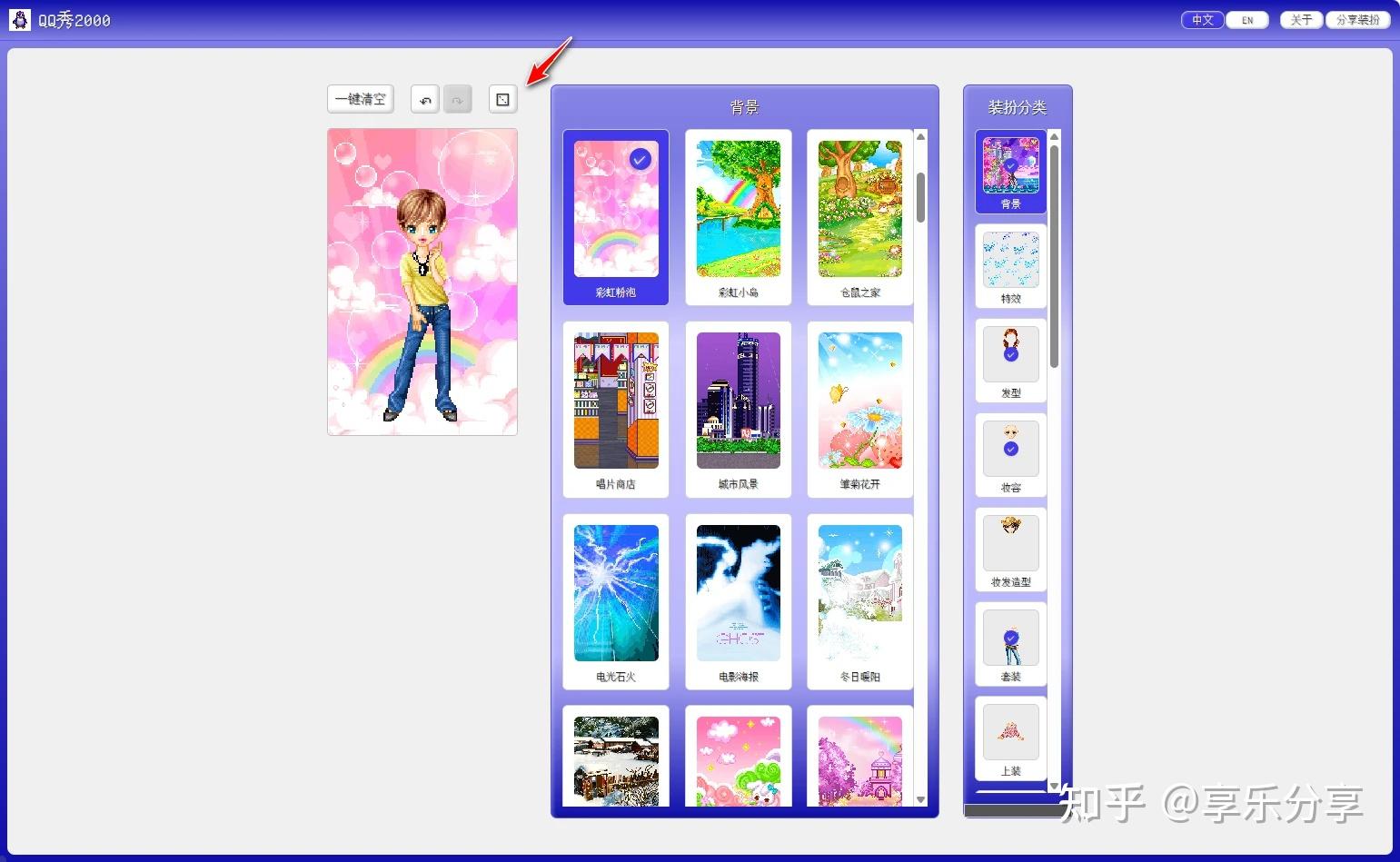Click the undo arrow icon

(x=424, y=100)
